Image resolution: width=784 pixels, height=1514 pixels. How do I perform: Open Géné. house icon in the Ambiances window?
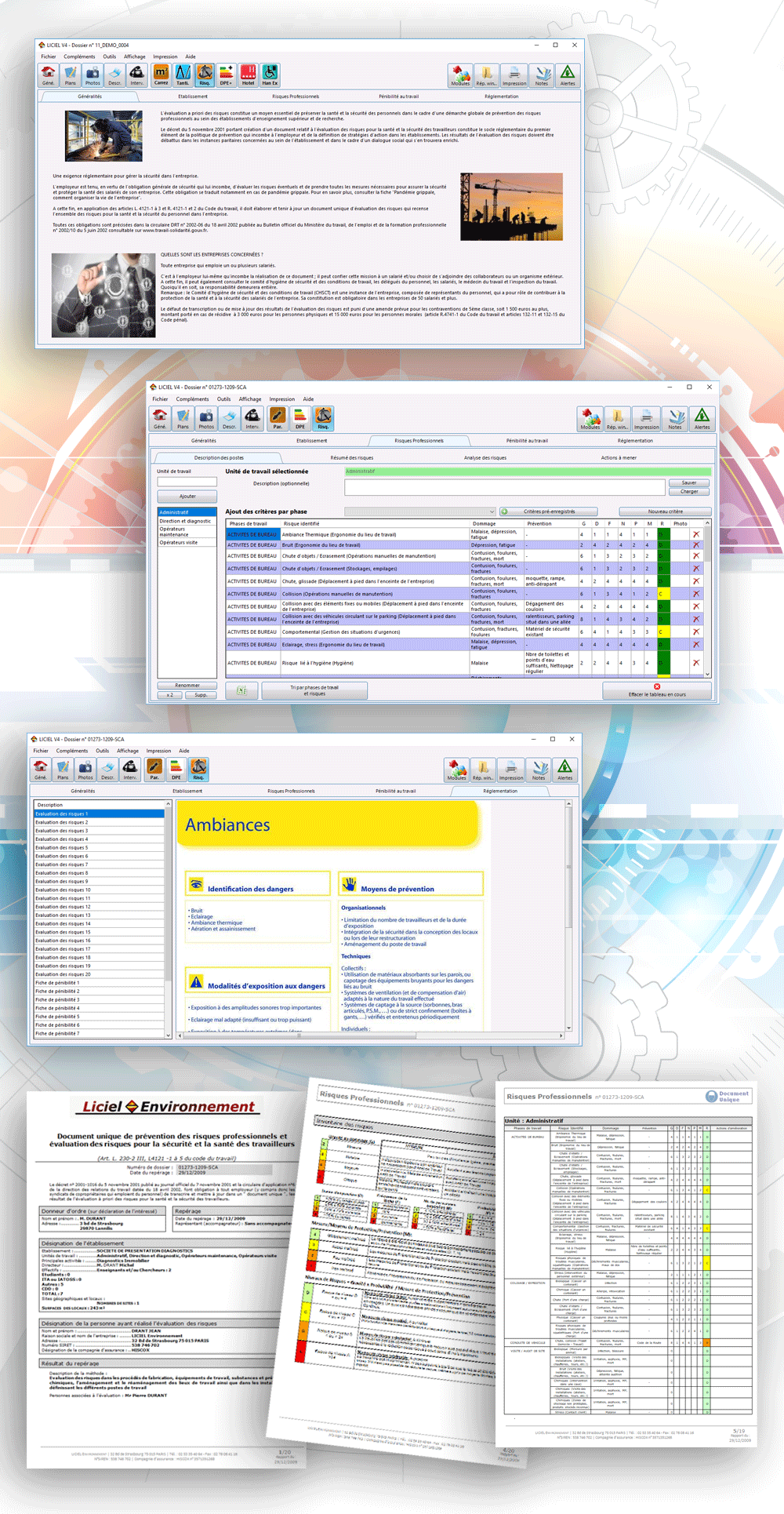[x=40, y=770]
